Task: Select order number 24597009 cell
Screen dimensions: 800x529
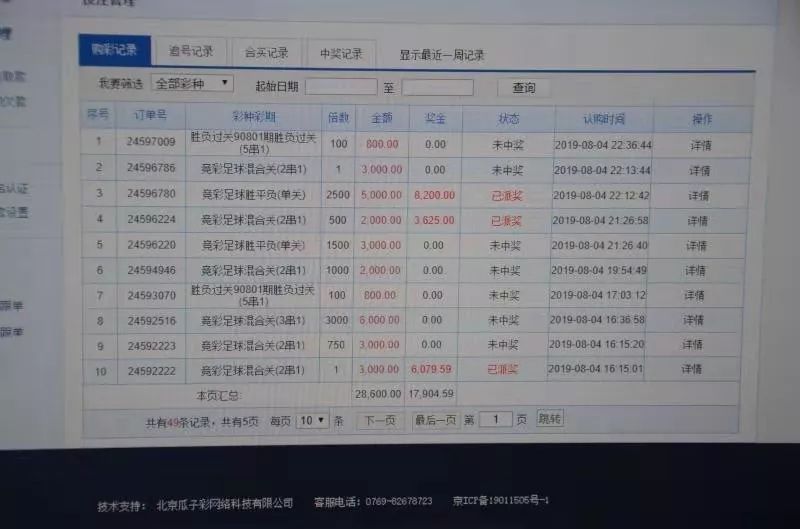Action: tap(151, 141)
